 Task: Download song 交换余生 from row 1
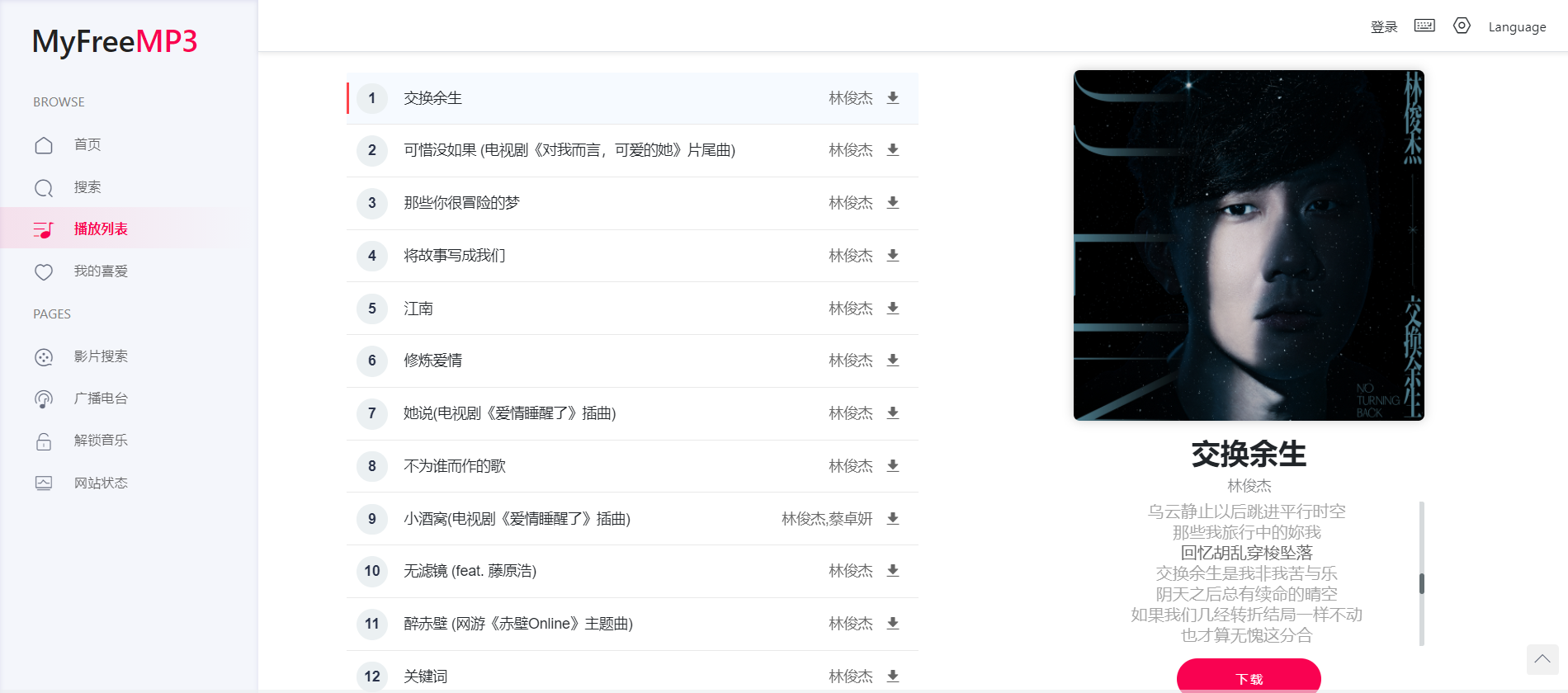click(892, 97)
